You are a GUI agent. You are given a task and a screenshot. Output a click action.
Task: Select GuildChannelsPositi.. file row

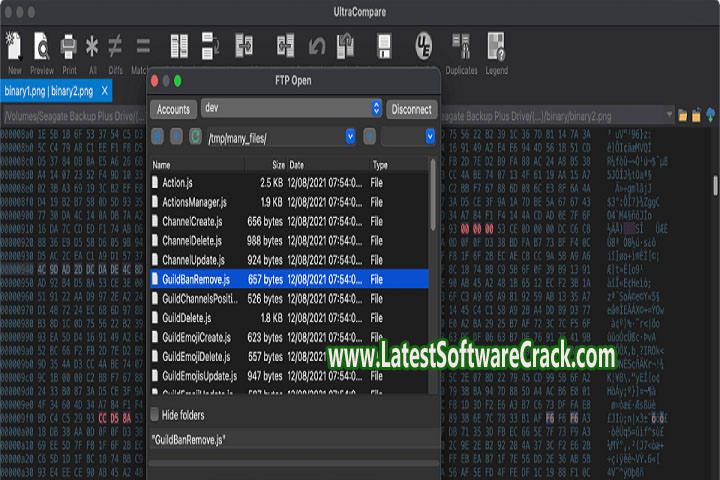[290, 299]
